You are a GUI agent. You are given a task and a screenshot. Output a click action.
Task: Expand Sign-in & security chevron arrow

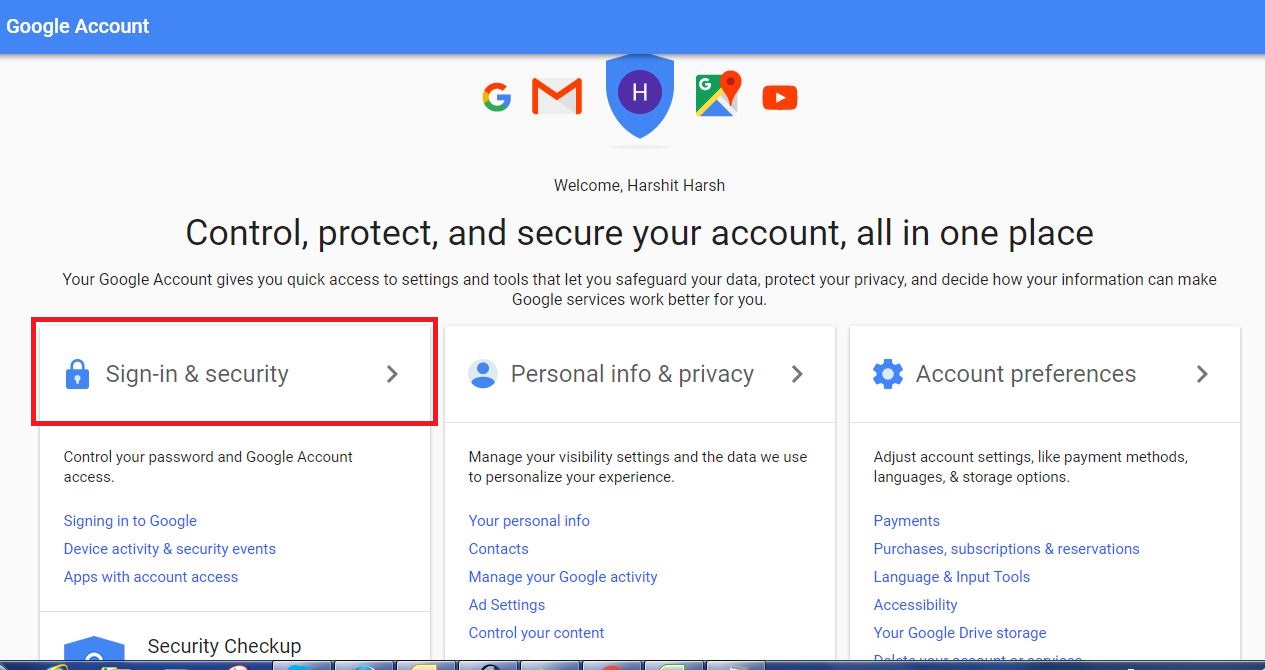tap(393, 374)
